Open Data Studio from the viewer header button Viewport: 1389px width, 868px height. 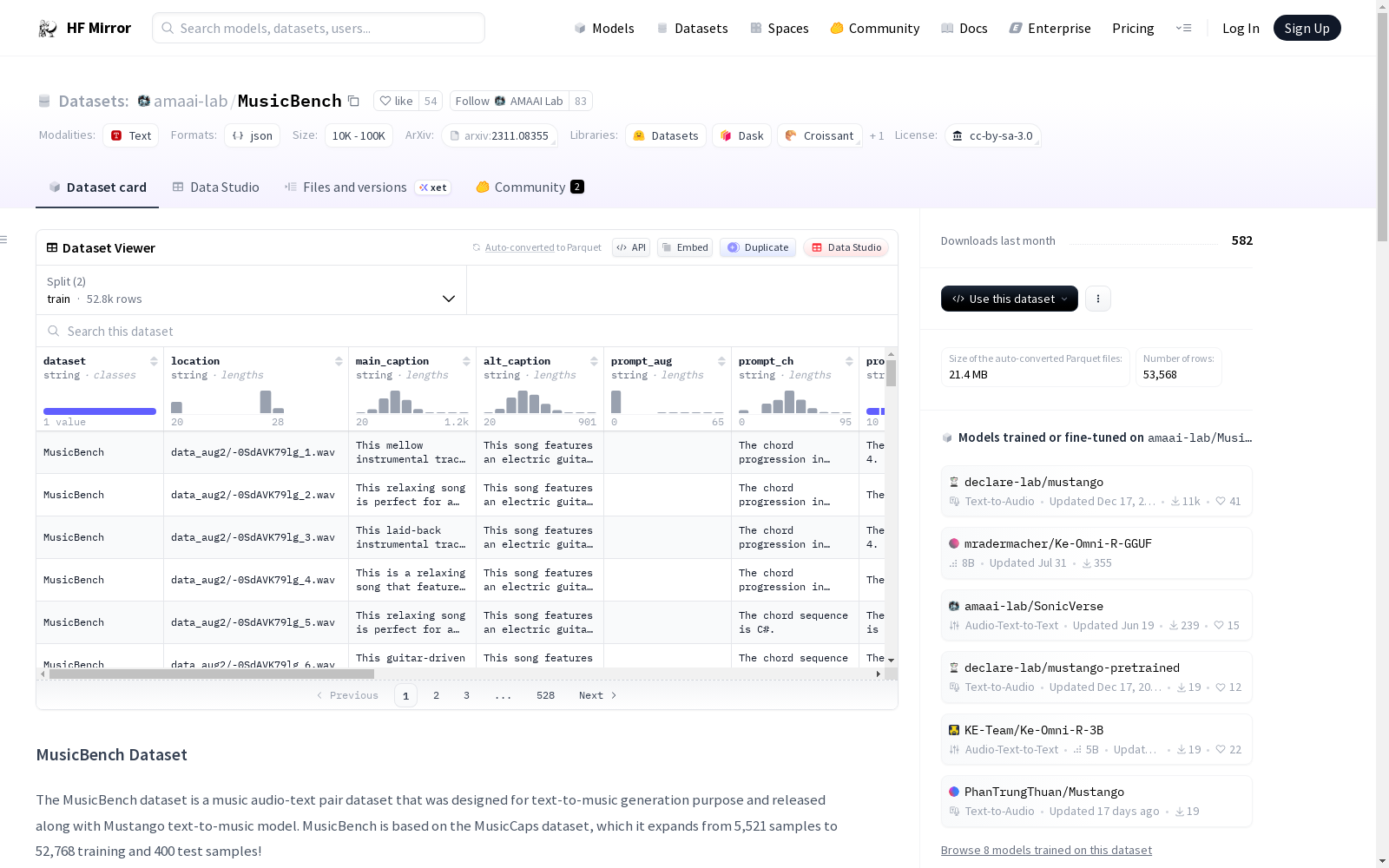(846, 247)
